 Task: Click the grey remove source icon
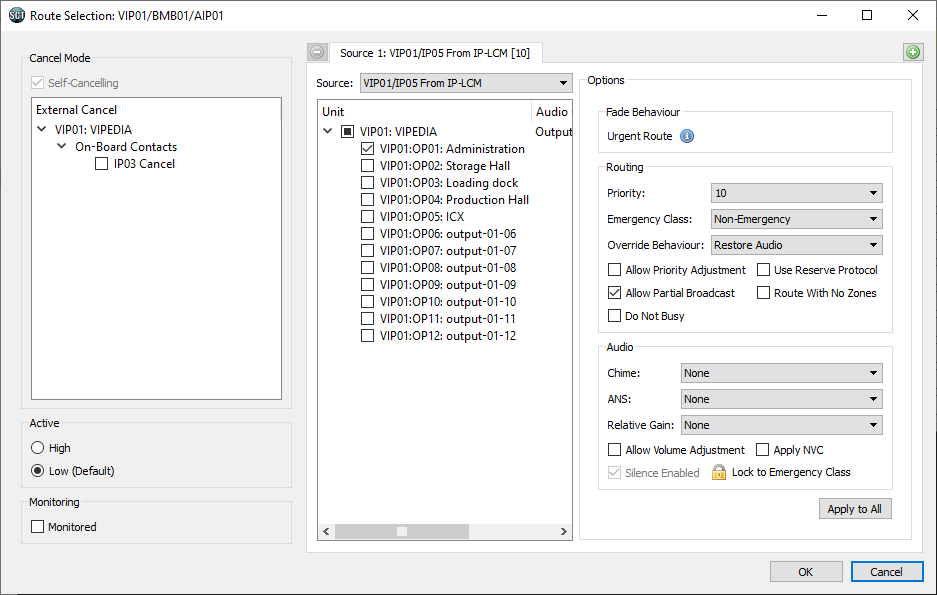(x=317, y=52)
